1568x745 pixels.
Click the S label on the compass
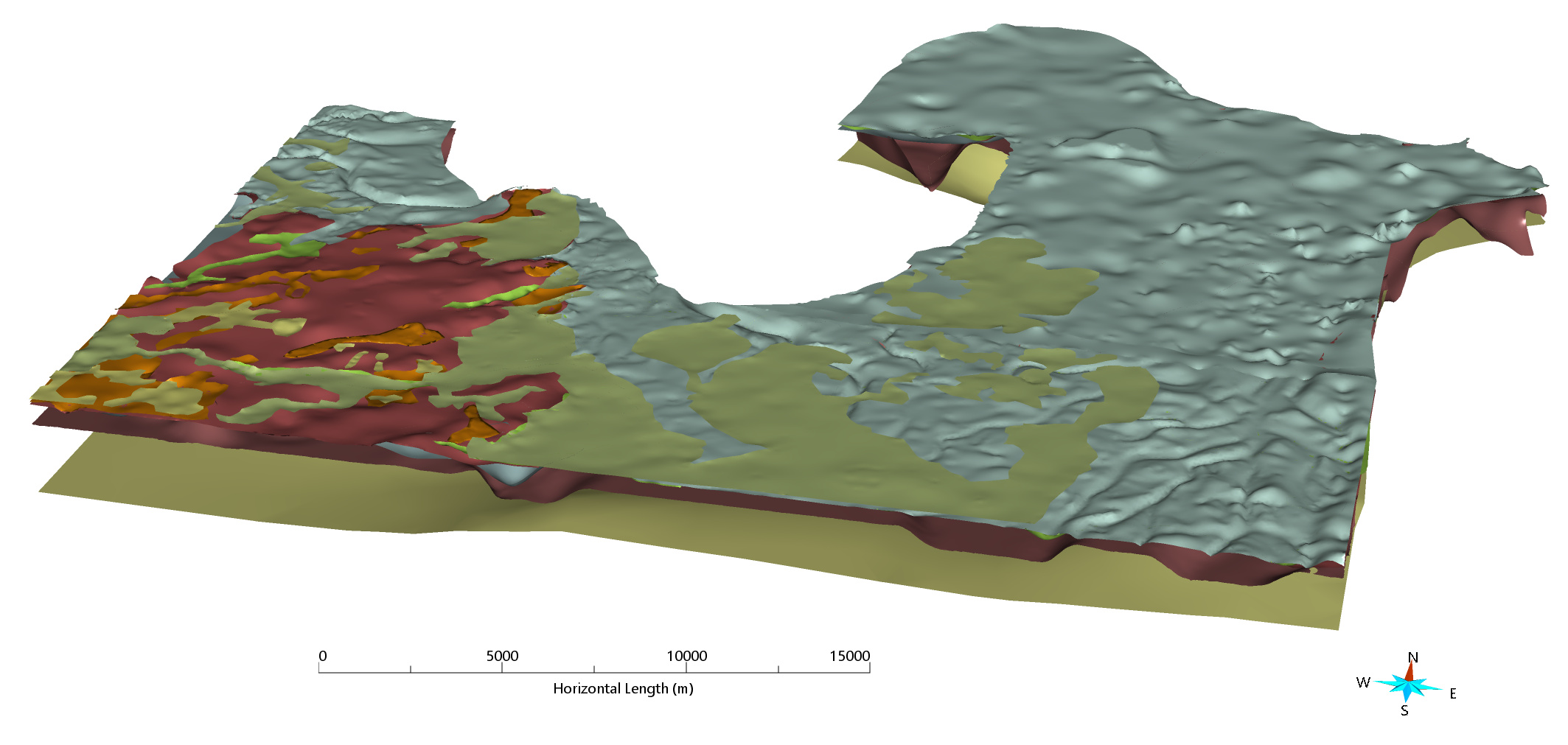pyautogui.click(x=1404, y=711)
